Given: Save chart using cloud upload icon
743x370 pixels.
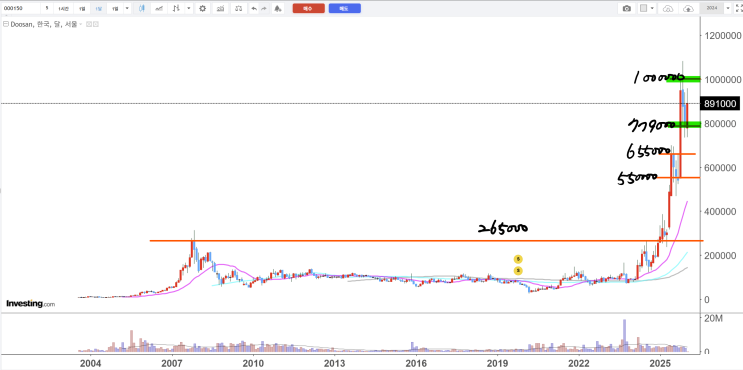Looking at the screenshot, I should coord(688,9).
